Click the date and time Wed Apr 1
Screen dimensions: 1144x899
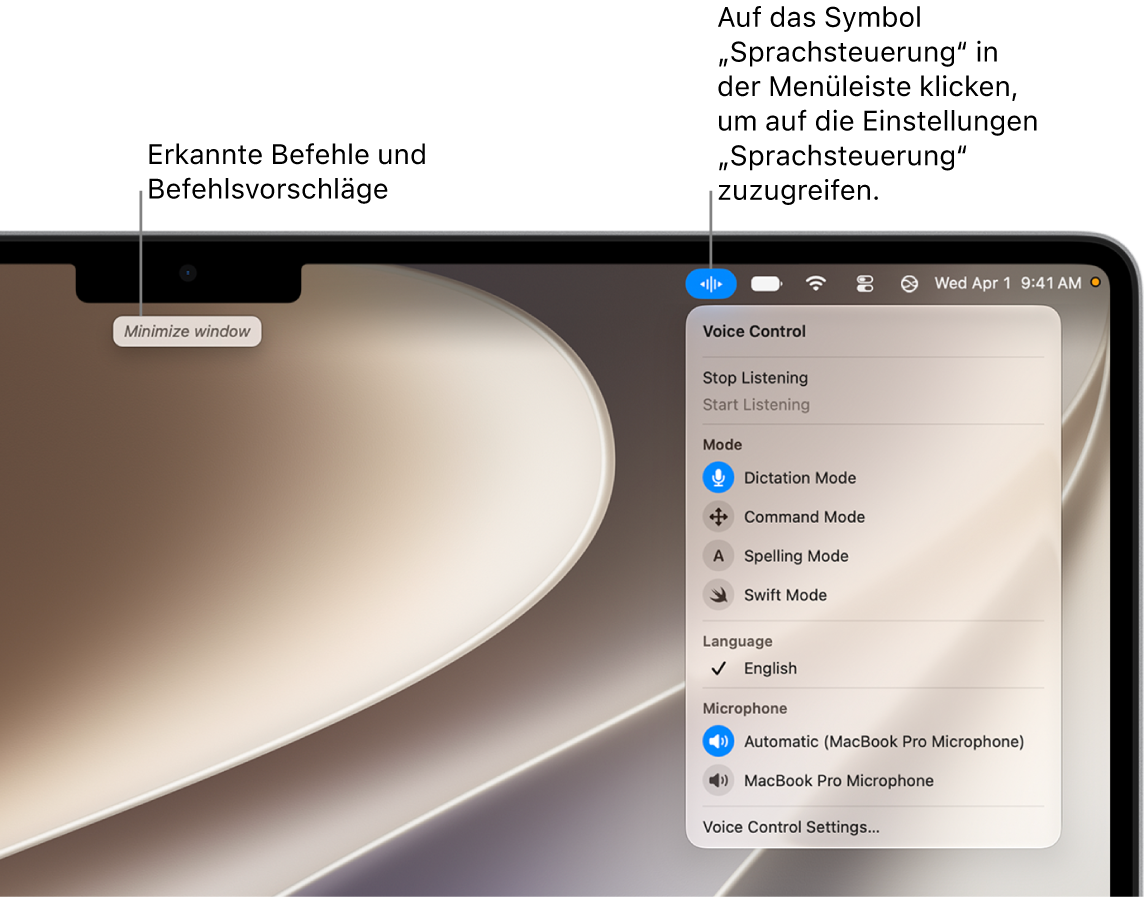1008,283
